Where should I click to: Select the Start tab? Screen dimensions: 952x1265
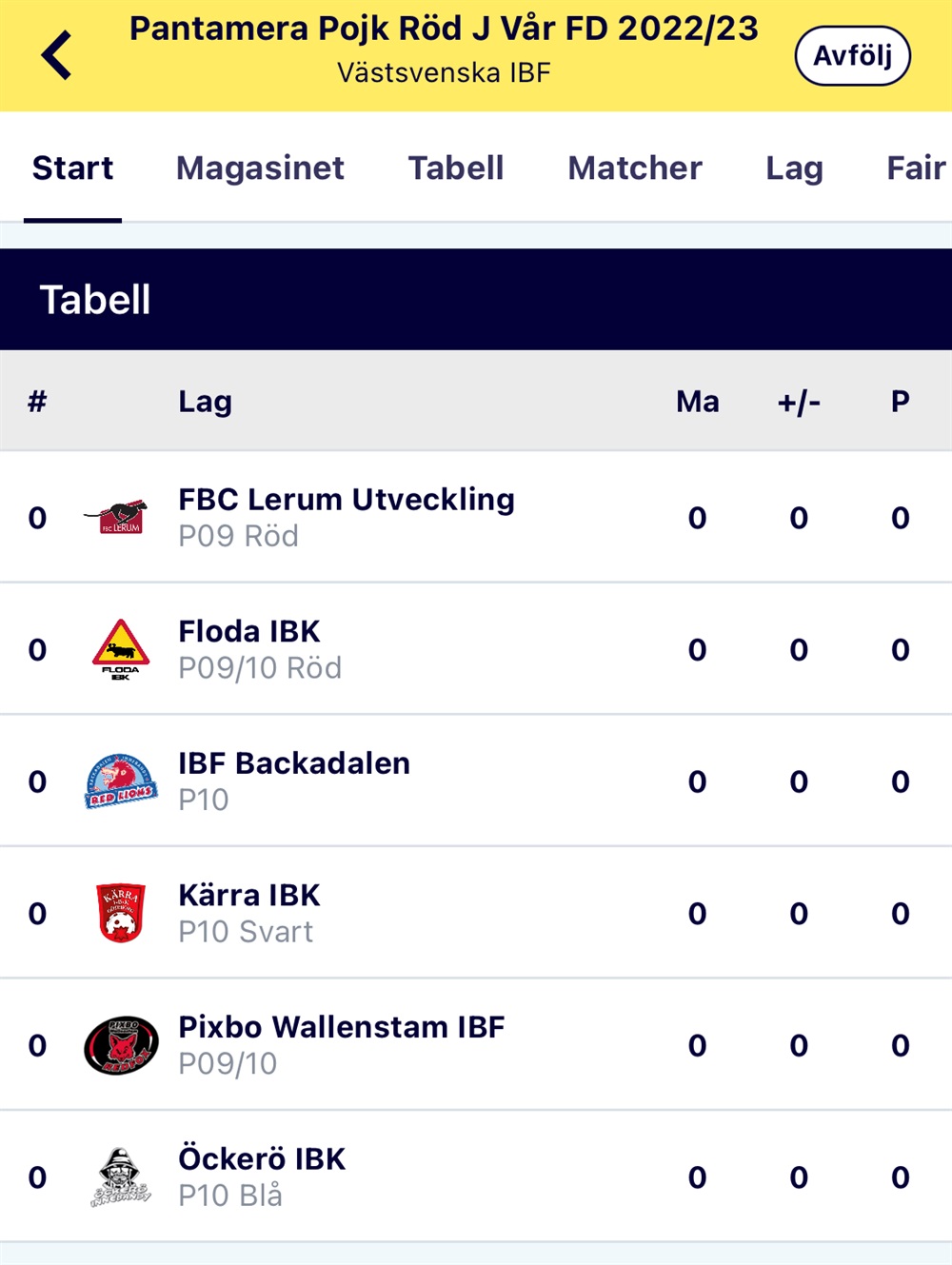pos(72,168)
